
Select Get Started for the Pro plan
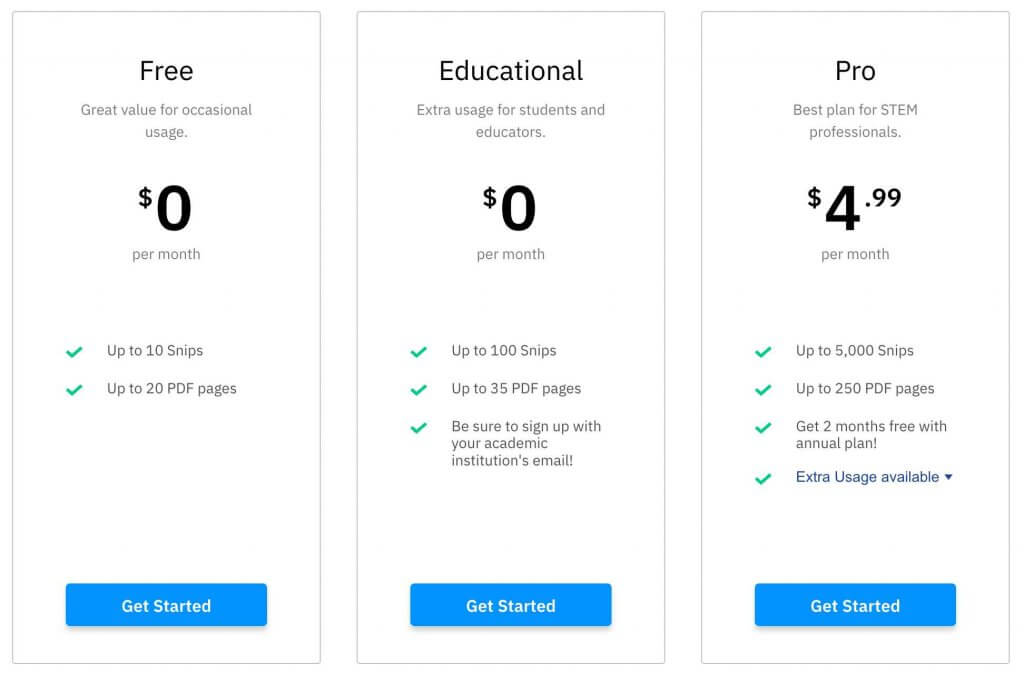pos(855,605)
